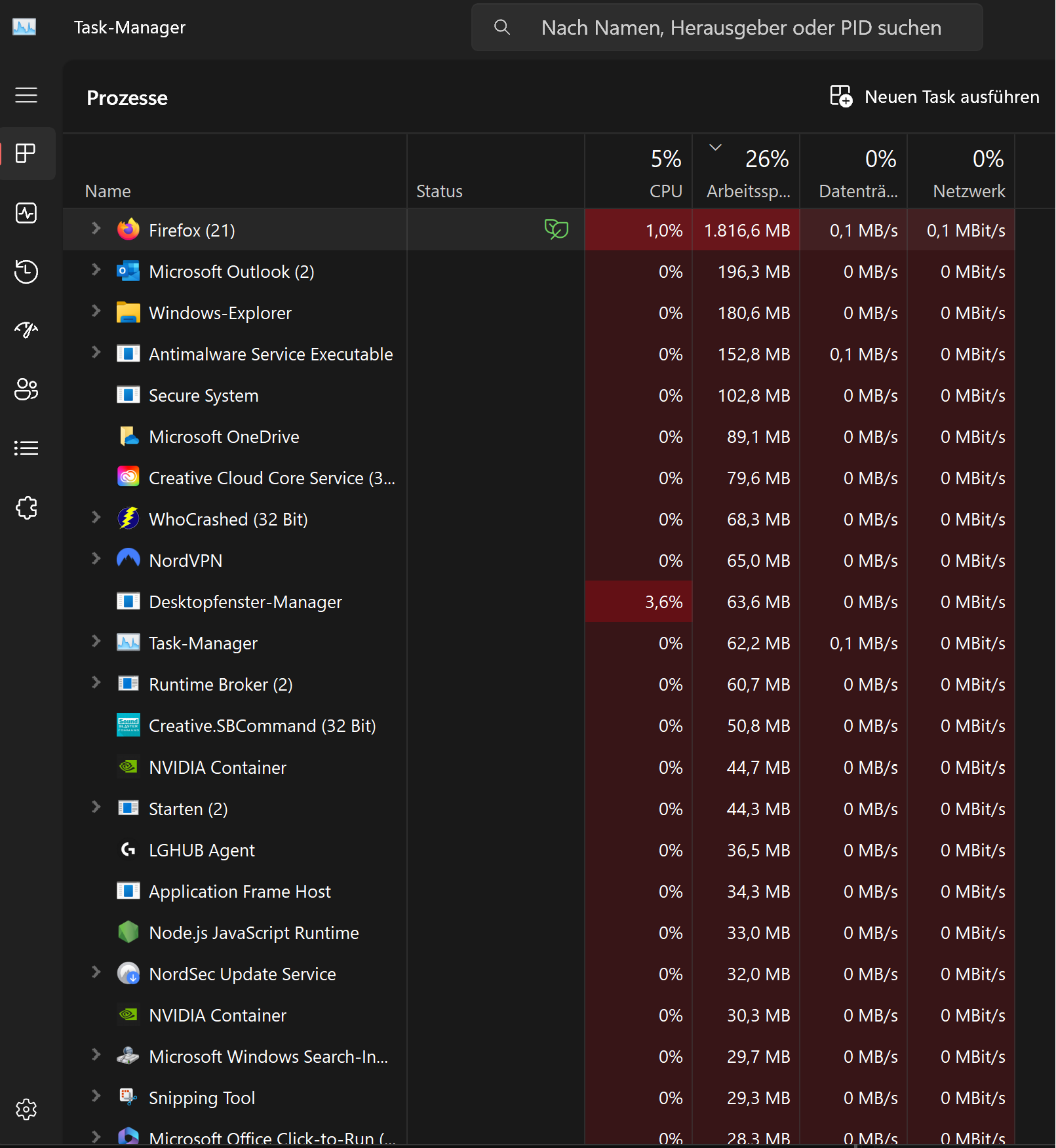Screen dimensions: 1056x1148
Task: Click Firefox network value 0,1 MBit/s
Action: (x=966, y=230)
